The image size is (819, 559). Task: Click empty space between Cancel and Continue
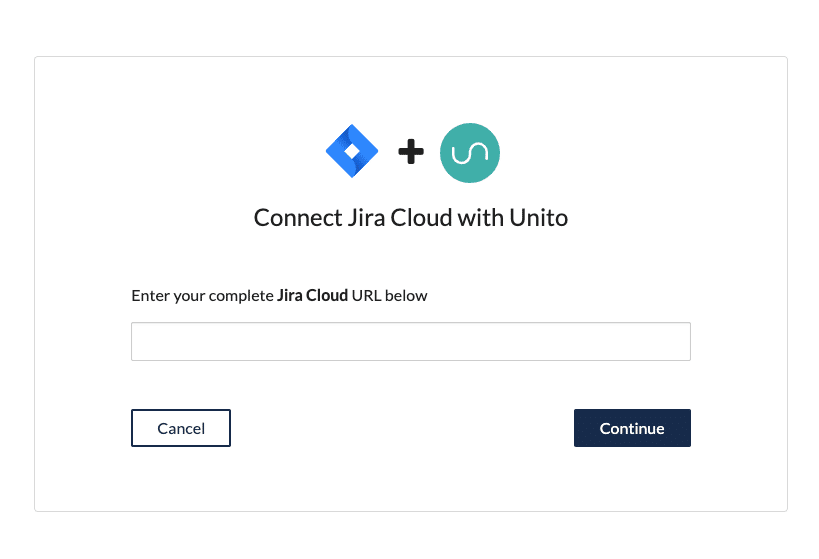tap(402, 428)
